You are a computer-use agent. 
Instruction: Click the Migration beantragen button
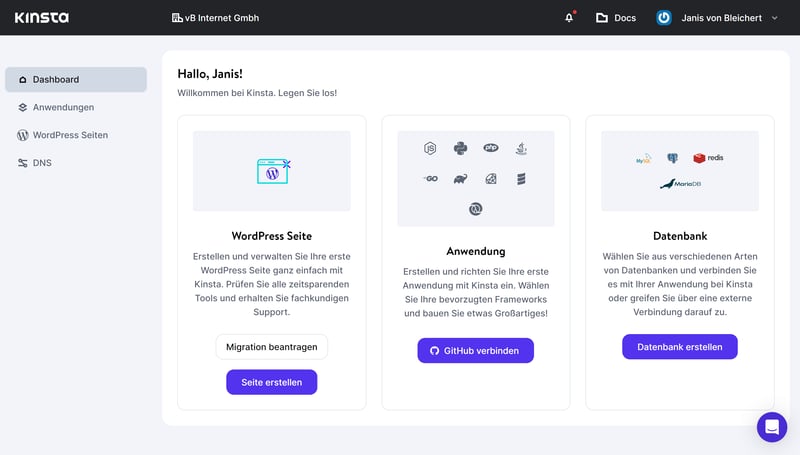(272, 347)
